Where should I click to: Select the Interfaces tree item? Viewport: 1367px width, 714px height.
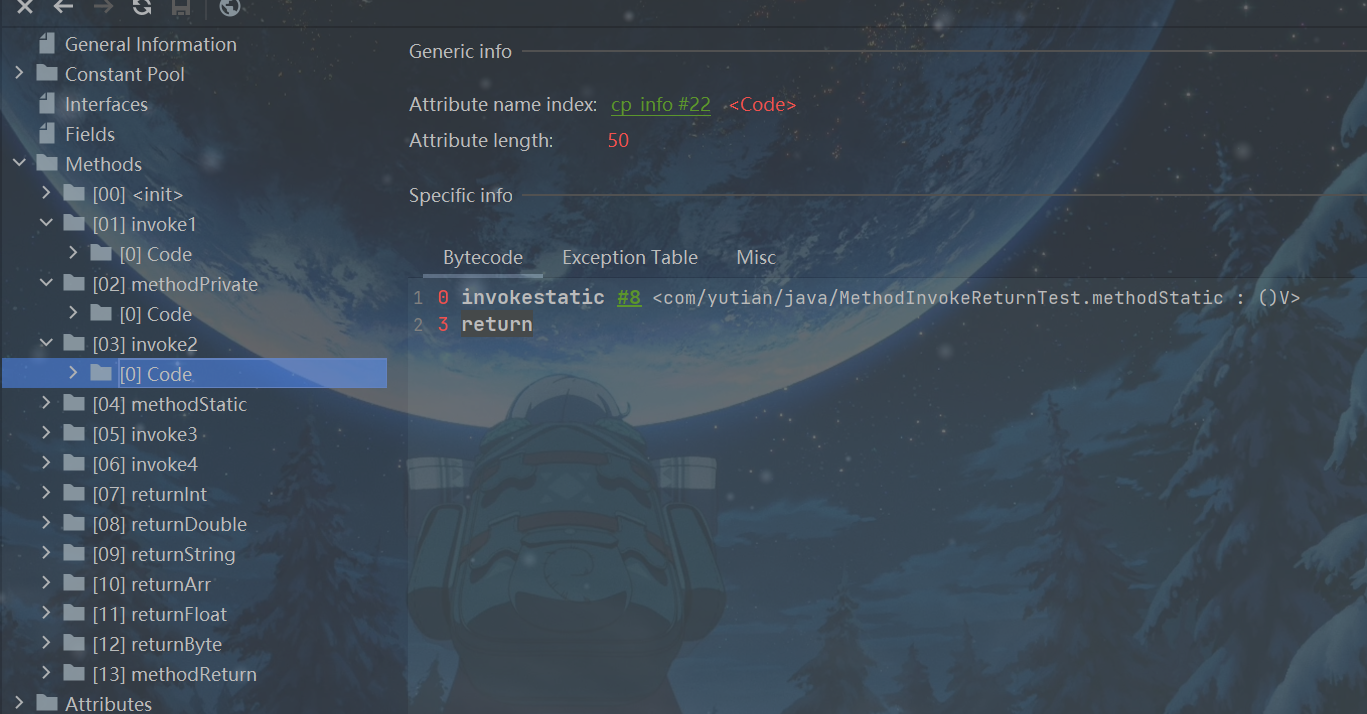(106, 104)
